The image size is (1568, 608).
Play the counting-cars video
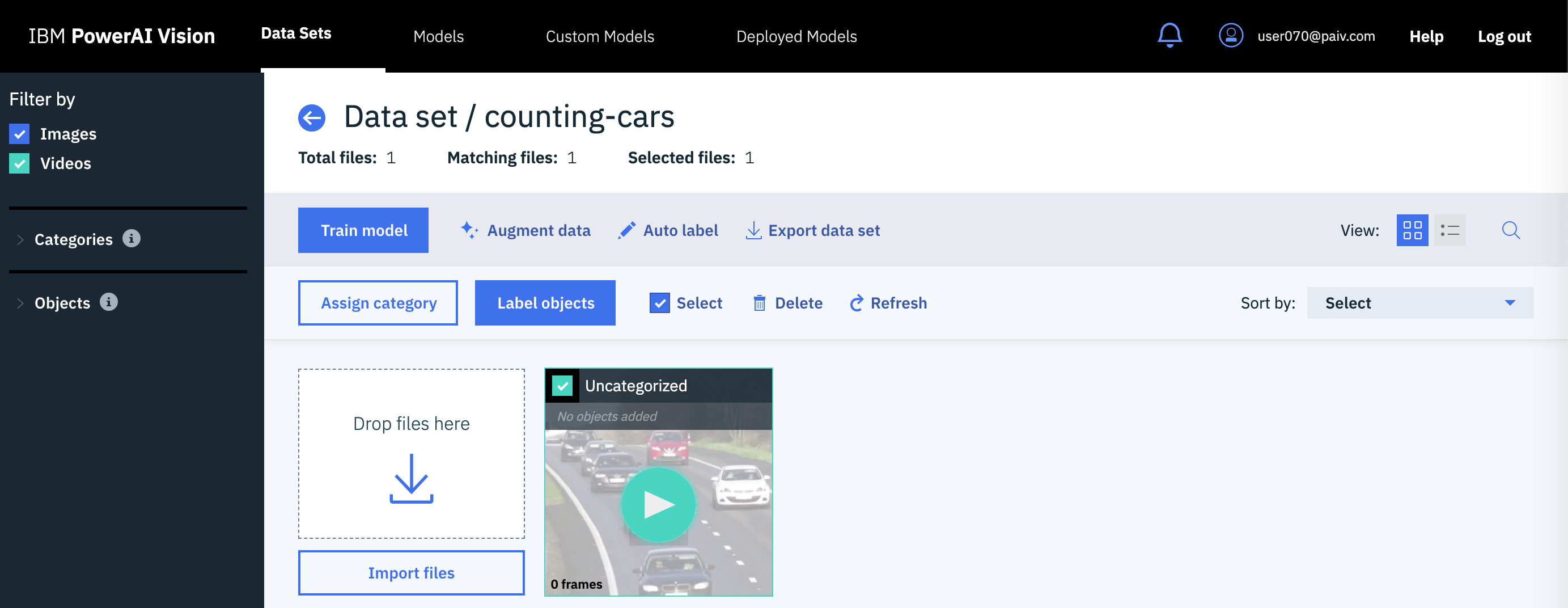(658, 504)
